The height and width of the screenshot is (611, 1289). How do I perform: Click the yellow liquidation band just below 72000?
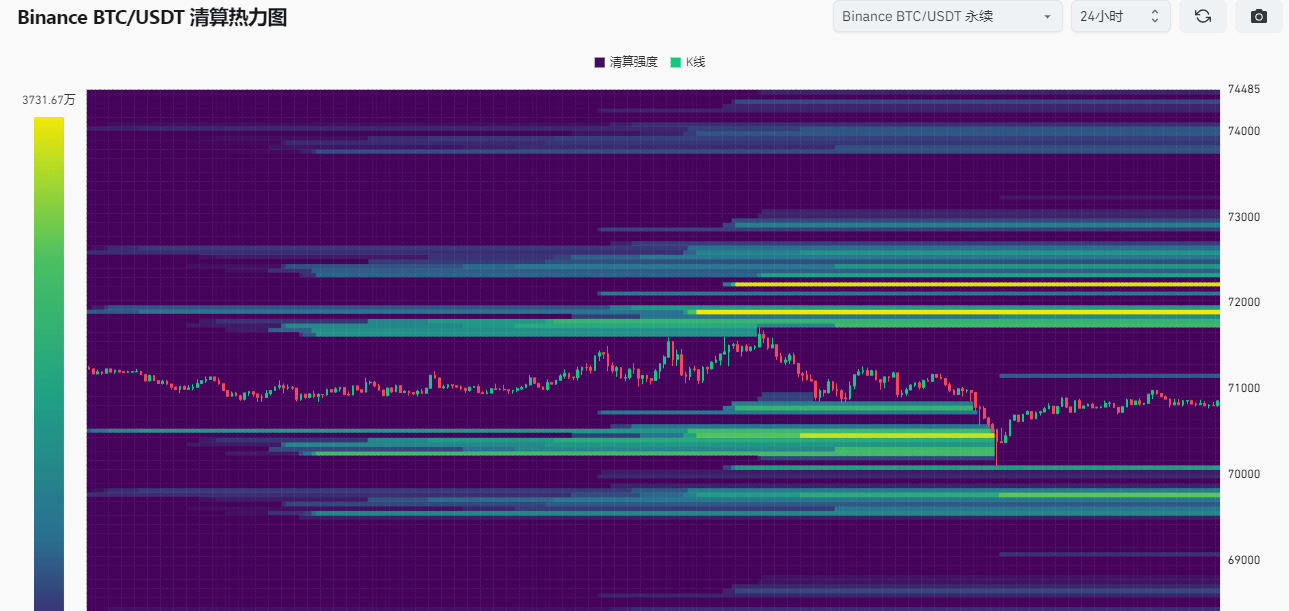click(x=955, y=312)
